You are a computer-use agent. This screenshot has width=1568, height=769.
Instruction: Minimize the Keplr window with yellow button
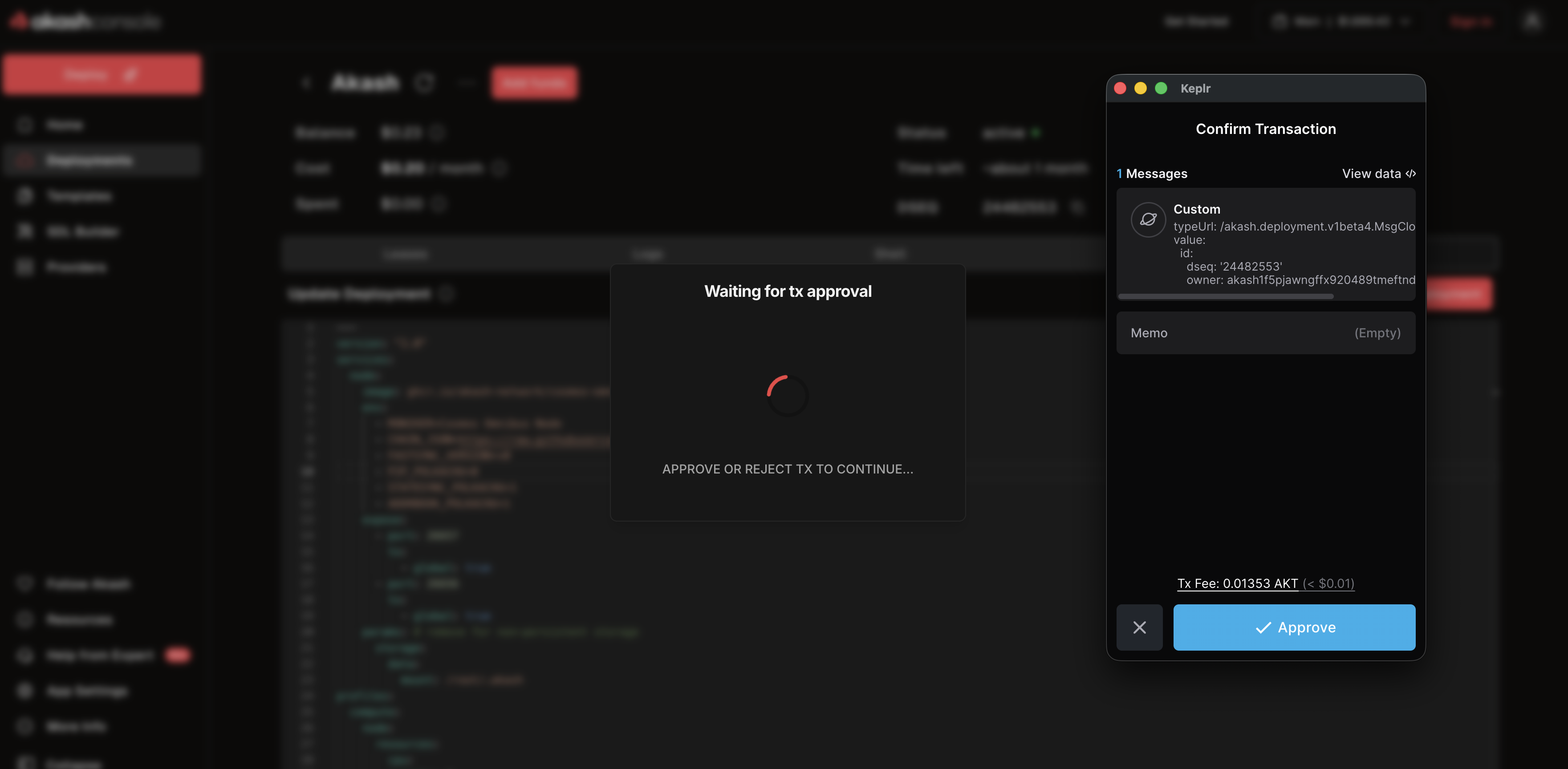tap(1140, 88)
